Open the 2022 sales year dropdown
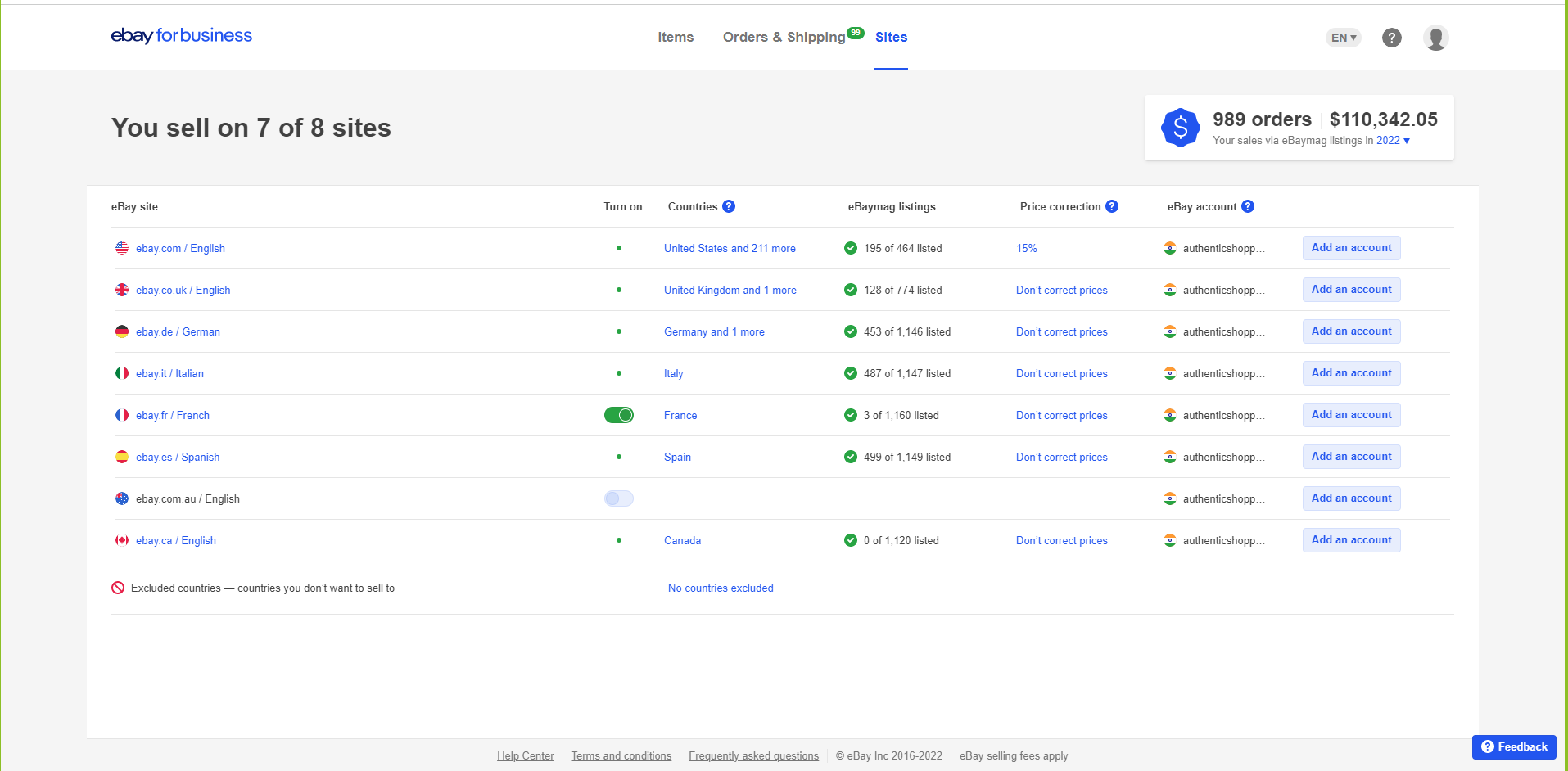Viewport: 1568px width, 771px height. point(1393,141)
